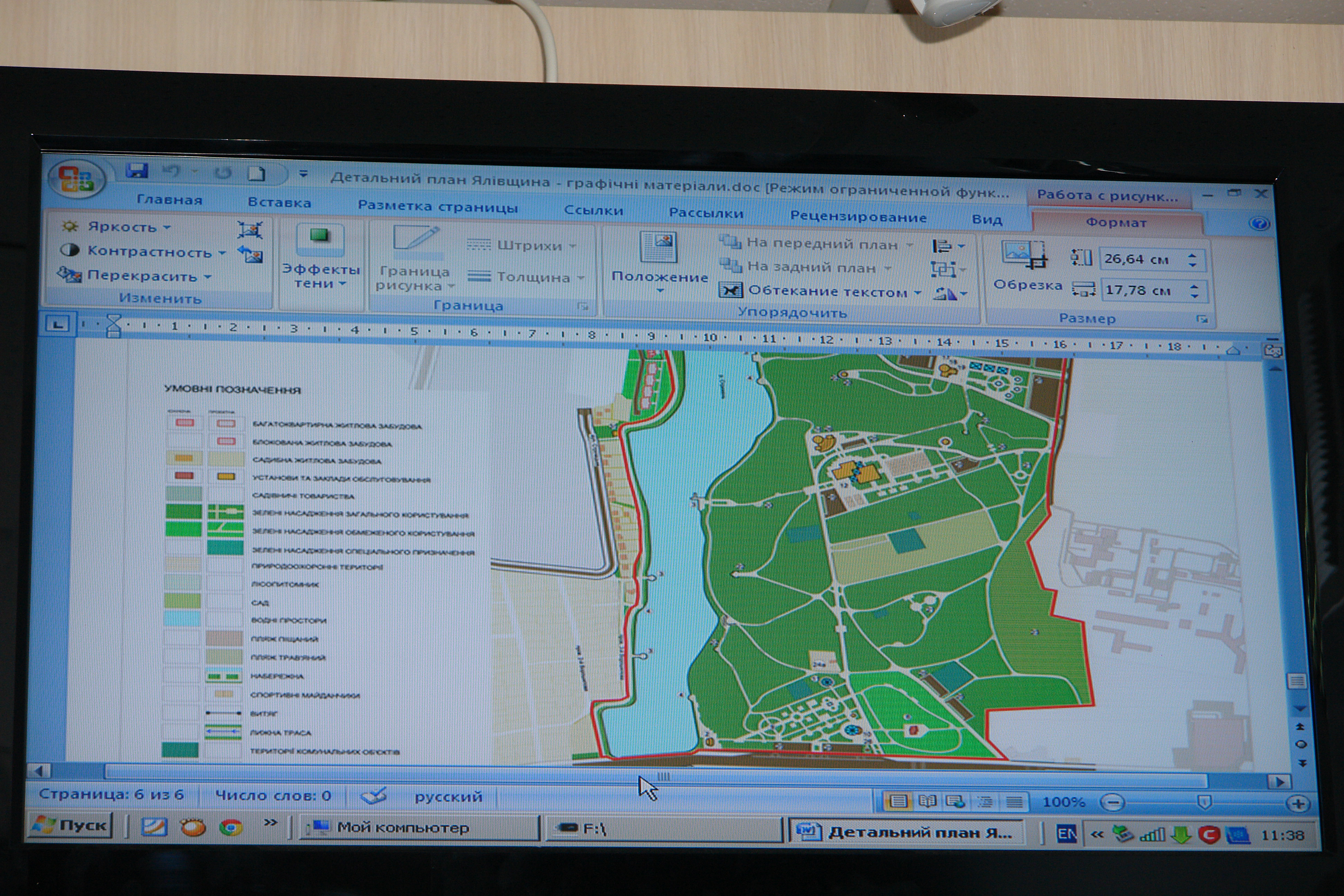The image size is (1344, 896).
Task: Switch to Print Layout view button
Action: click(x=898, y=802)
